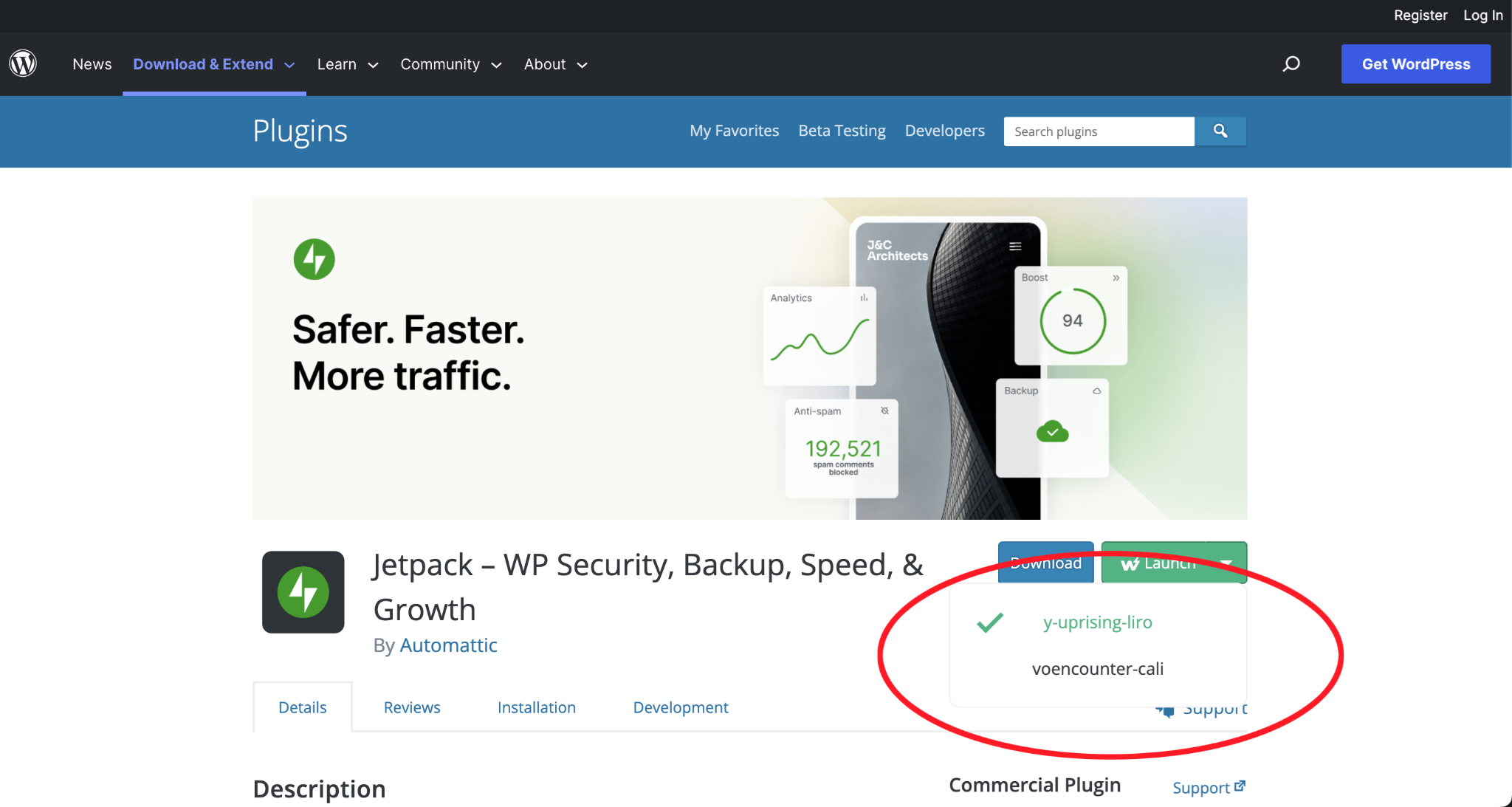
Task: Expand the Community menu
Action: coord(451,64)
